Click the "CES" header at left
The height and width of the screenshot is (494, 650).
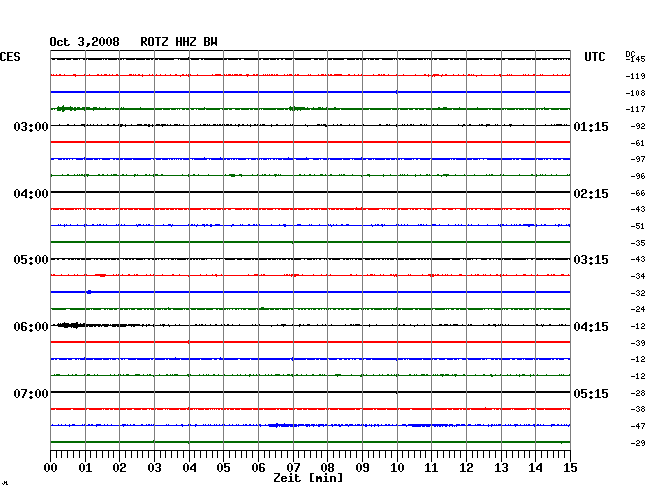tap(10, 57)
